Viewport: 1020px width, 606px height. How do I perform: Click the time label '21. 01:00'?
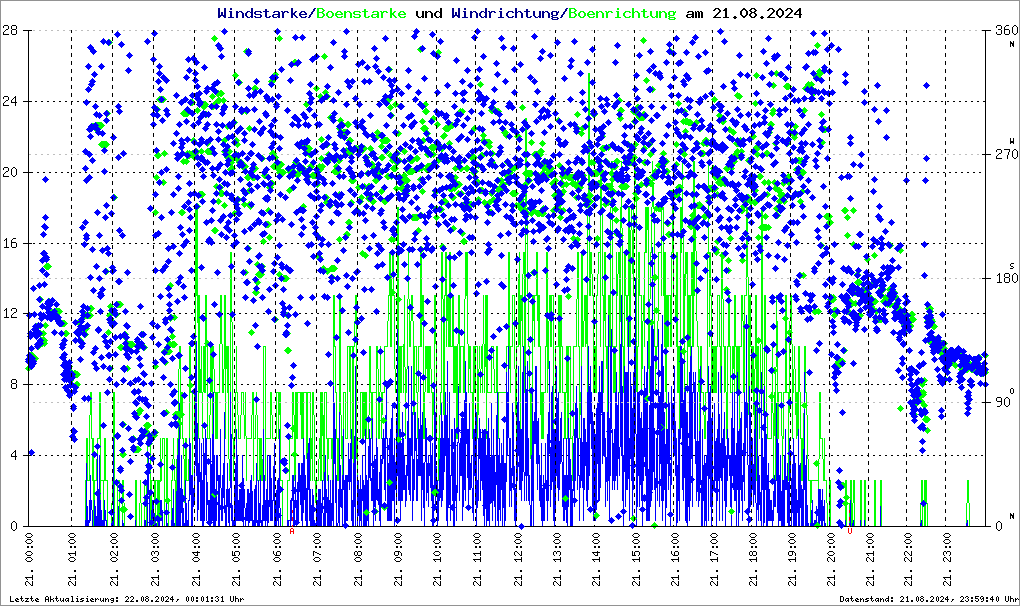[x=72, y=559]
